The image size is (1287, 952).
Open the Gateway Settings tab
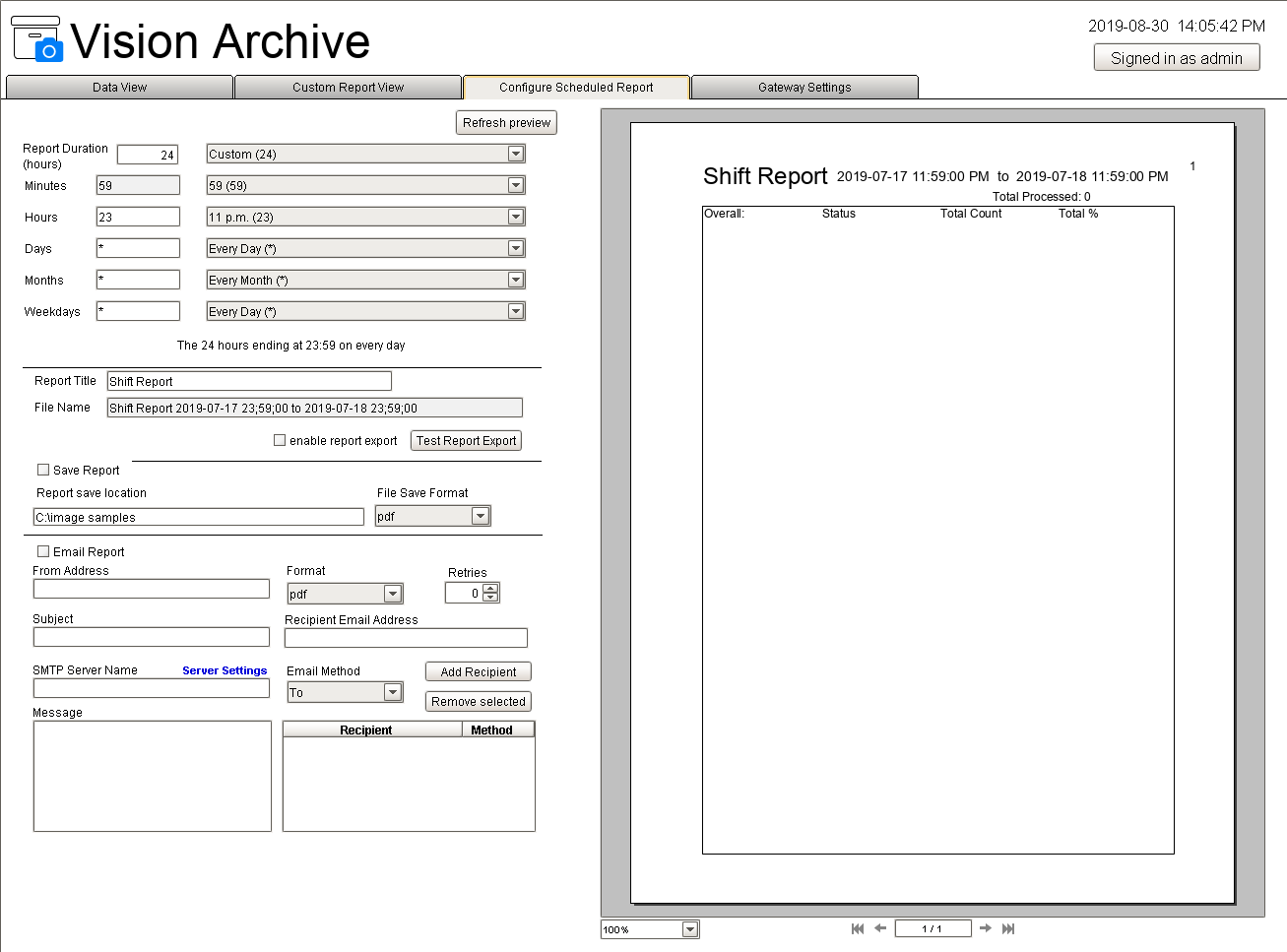click(804, 88)
